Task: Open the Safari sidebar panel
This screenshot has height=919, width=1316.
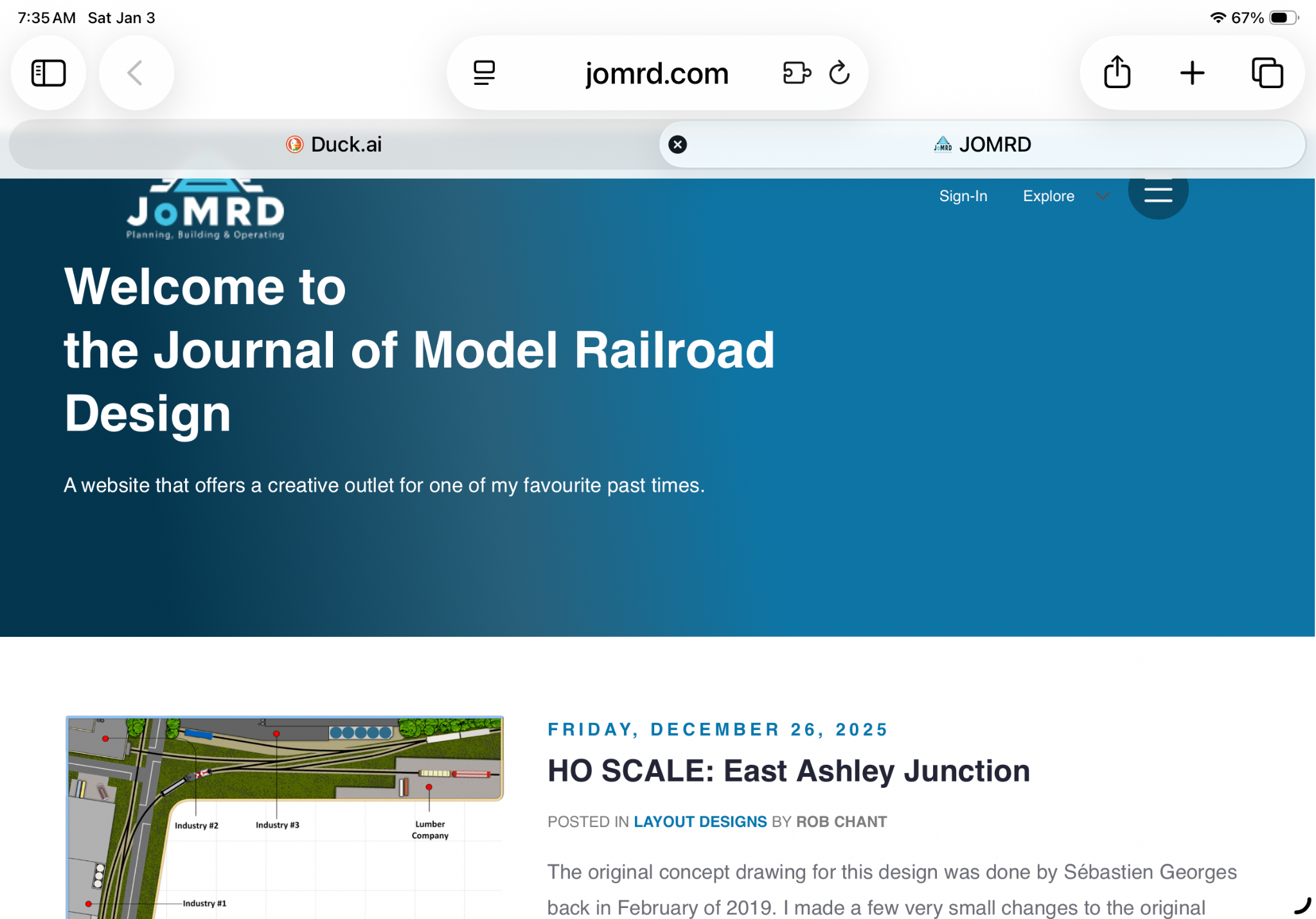Action: pyautogui.click(x=49, y=73)
